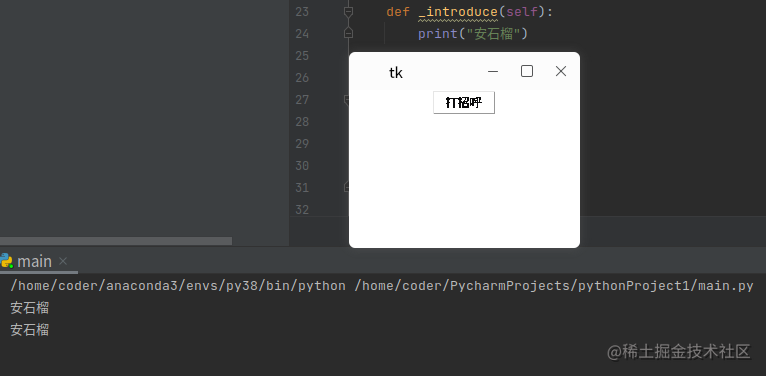Click the 打招呼 button in tk window
Screen dimensions: 766x376
pyautogui.click(x=464, y=103)
